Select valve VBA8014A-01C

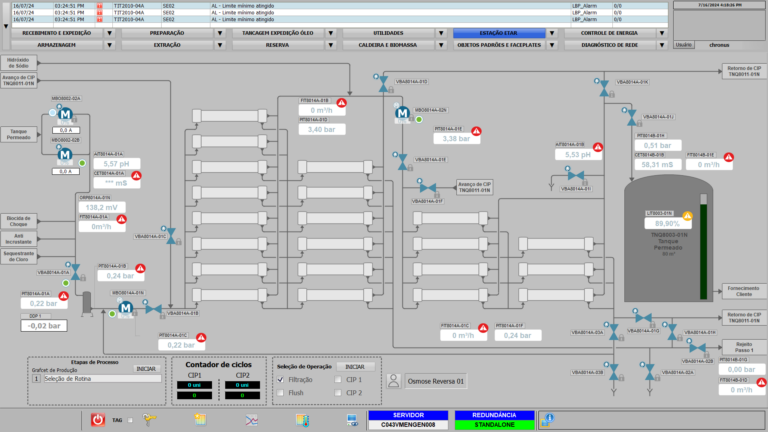pyautogui.click(x=171, y=236)
